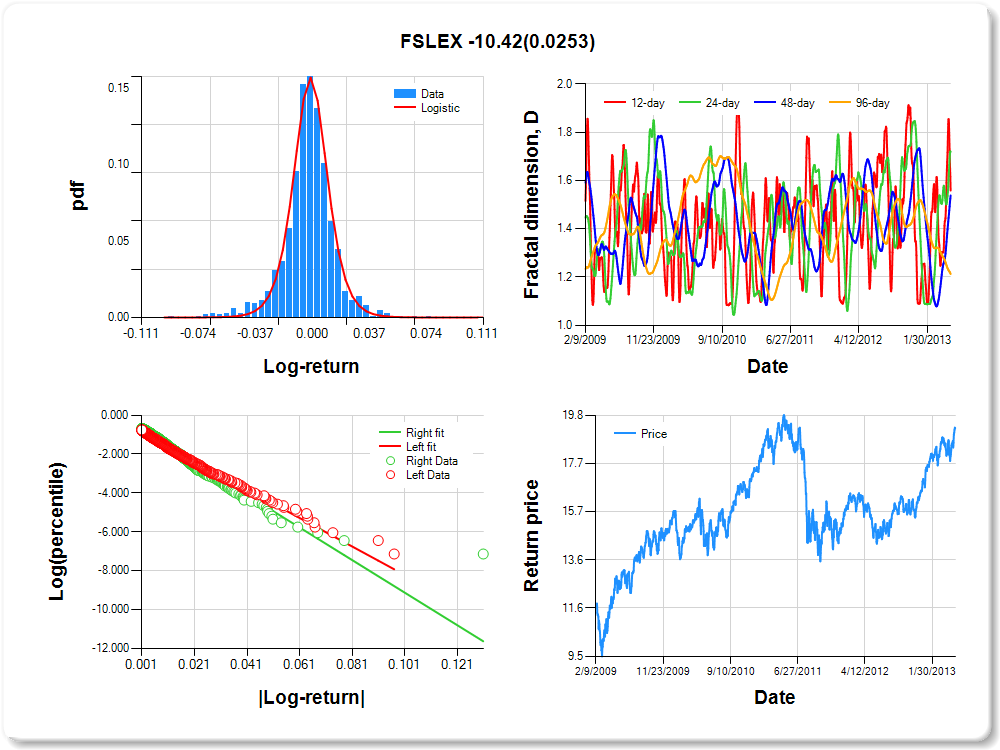Click the -10.000 tick on Log(percentile) axis

pyautogui.click(x=111, y=609)
